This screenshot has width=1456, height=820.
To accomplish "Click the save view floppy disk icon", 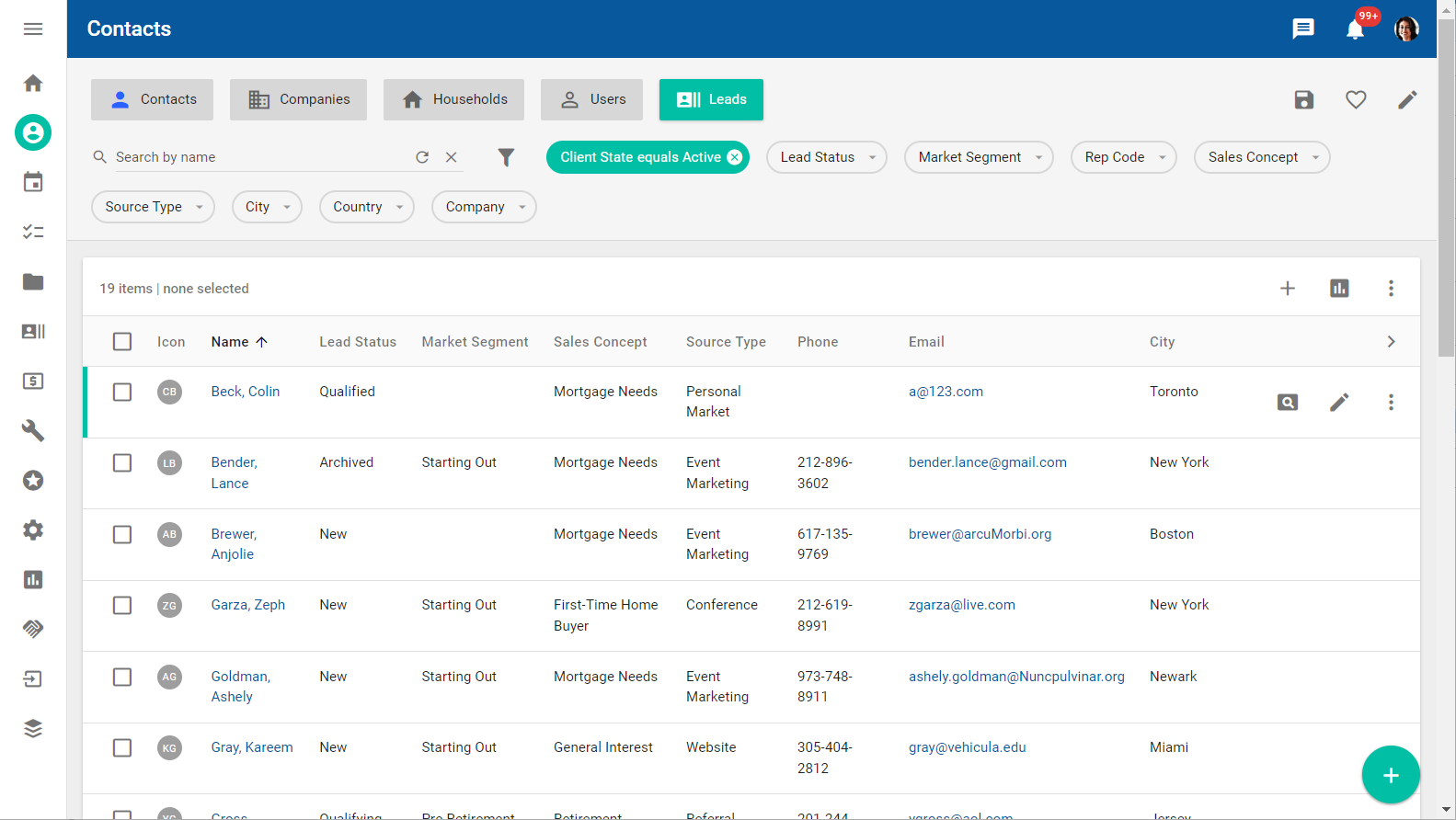I will tap(1304, 100).
